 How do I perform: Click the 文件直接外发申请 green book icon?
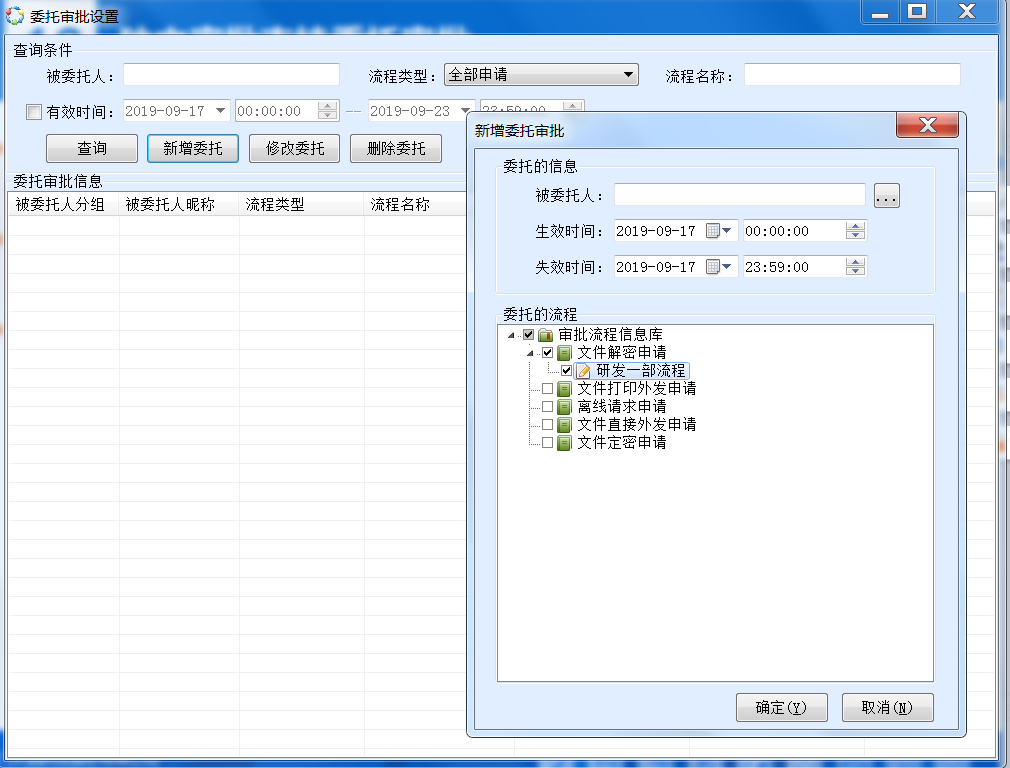(564, 425)
